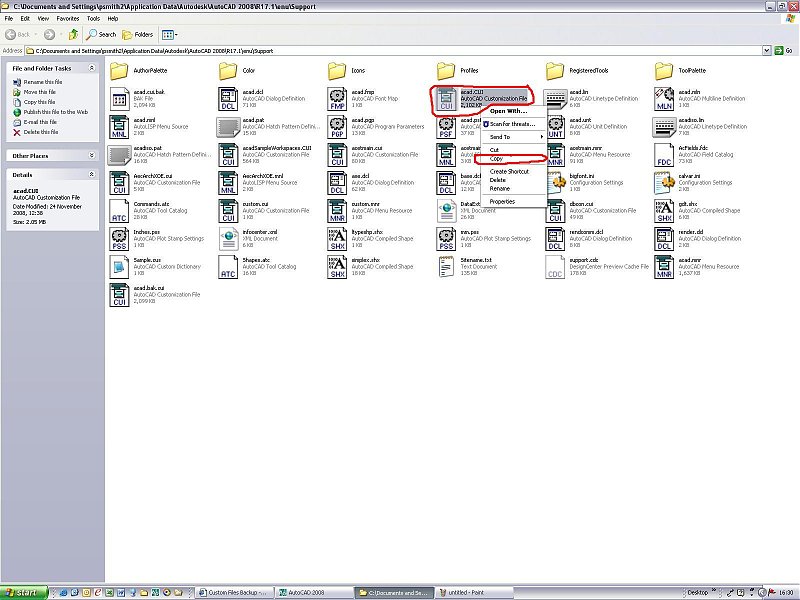Click the Copy this file link

coord(39,102)
